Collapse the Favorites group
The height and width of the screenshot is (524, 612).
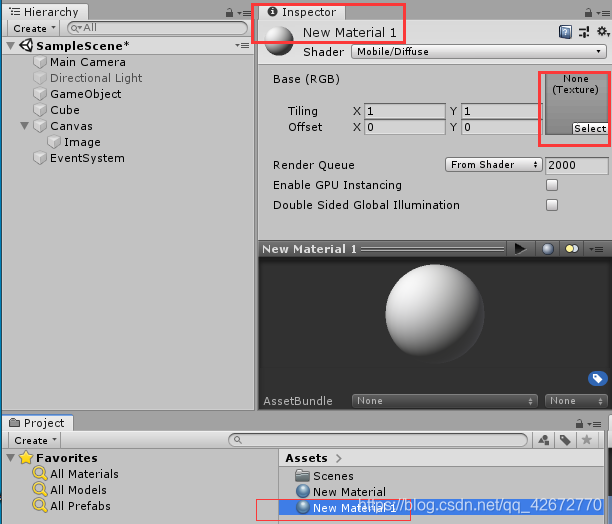coord(11,458)
